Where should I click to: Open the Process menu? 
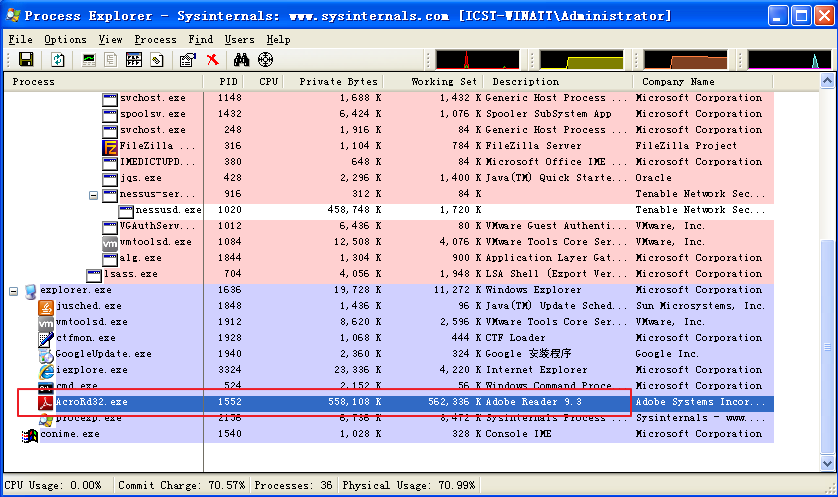coord(155,40)
